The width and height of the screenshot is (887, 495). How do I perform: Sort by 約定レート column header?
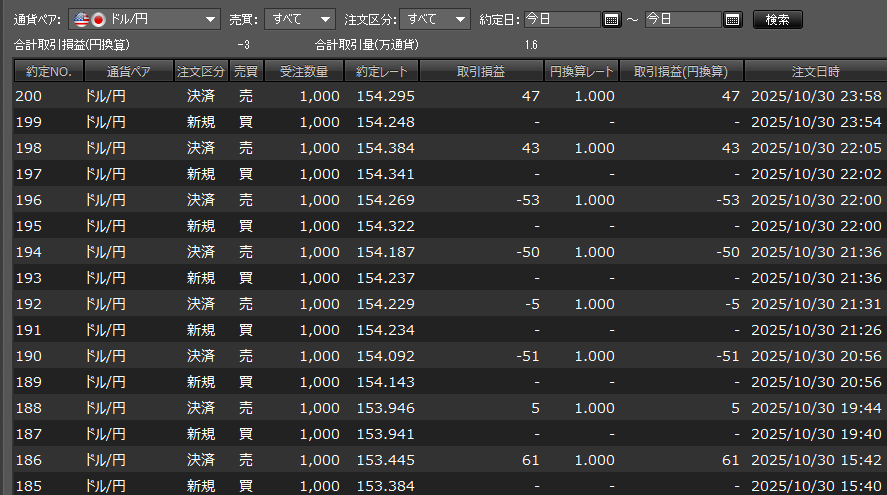tap(381, 71)
